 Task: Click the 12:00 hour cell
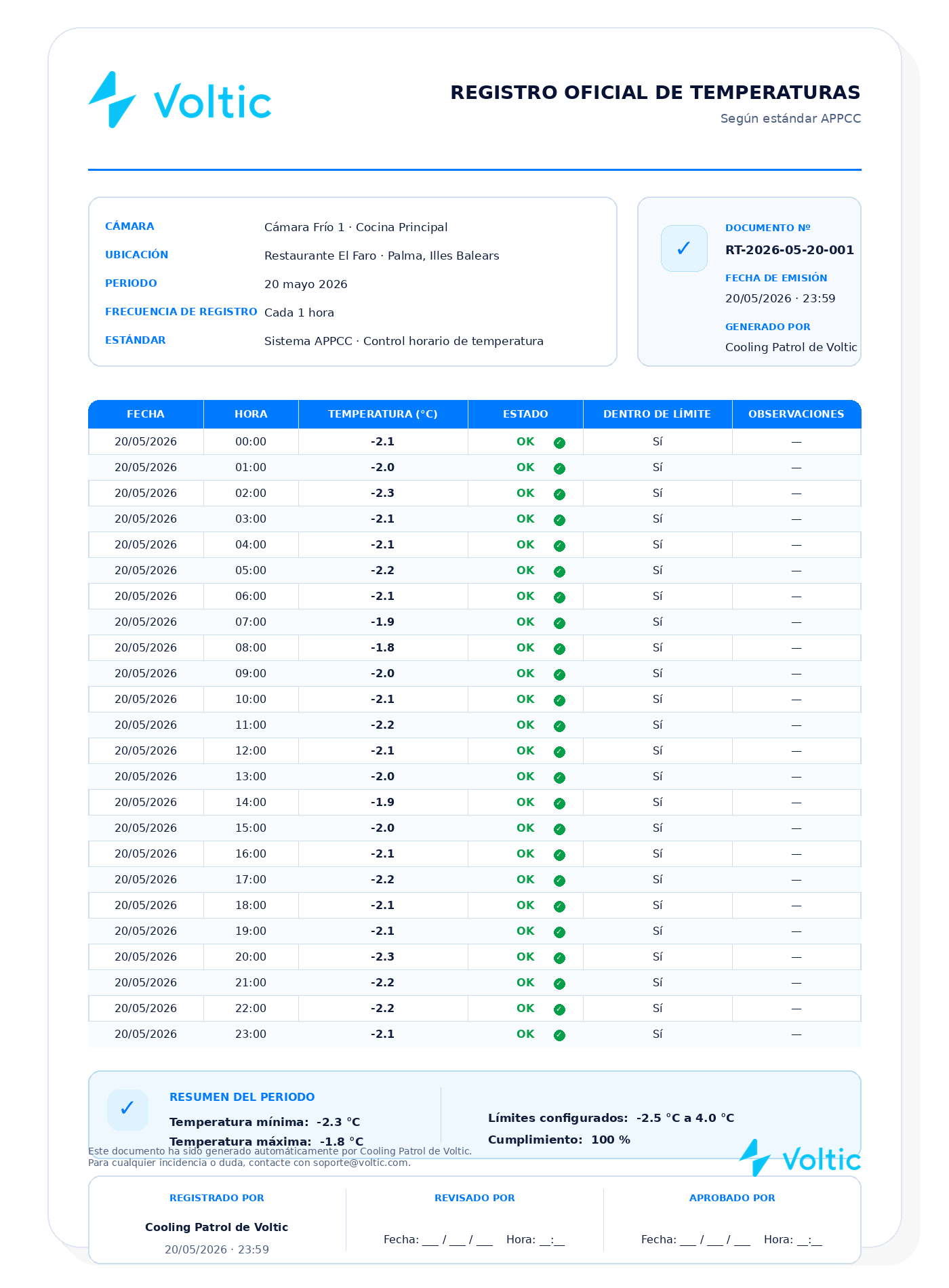[x=251, y=750]
